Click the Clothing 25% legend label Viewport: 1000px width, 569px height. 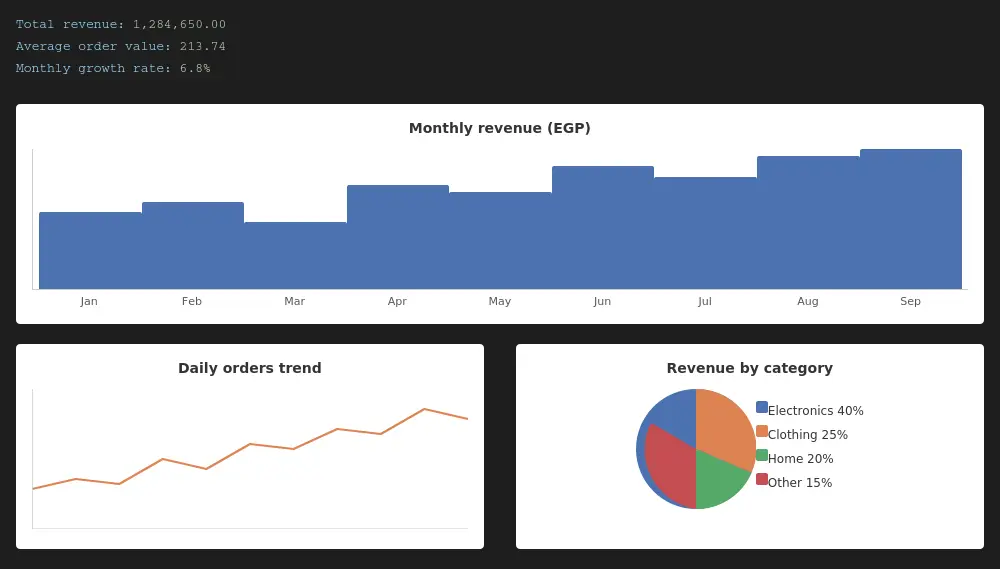pos(808,435)
